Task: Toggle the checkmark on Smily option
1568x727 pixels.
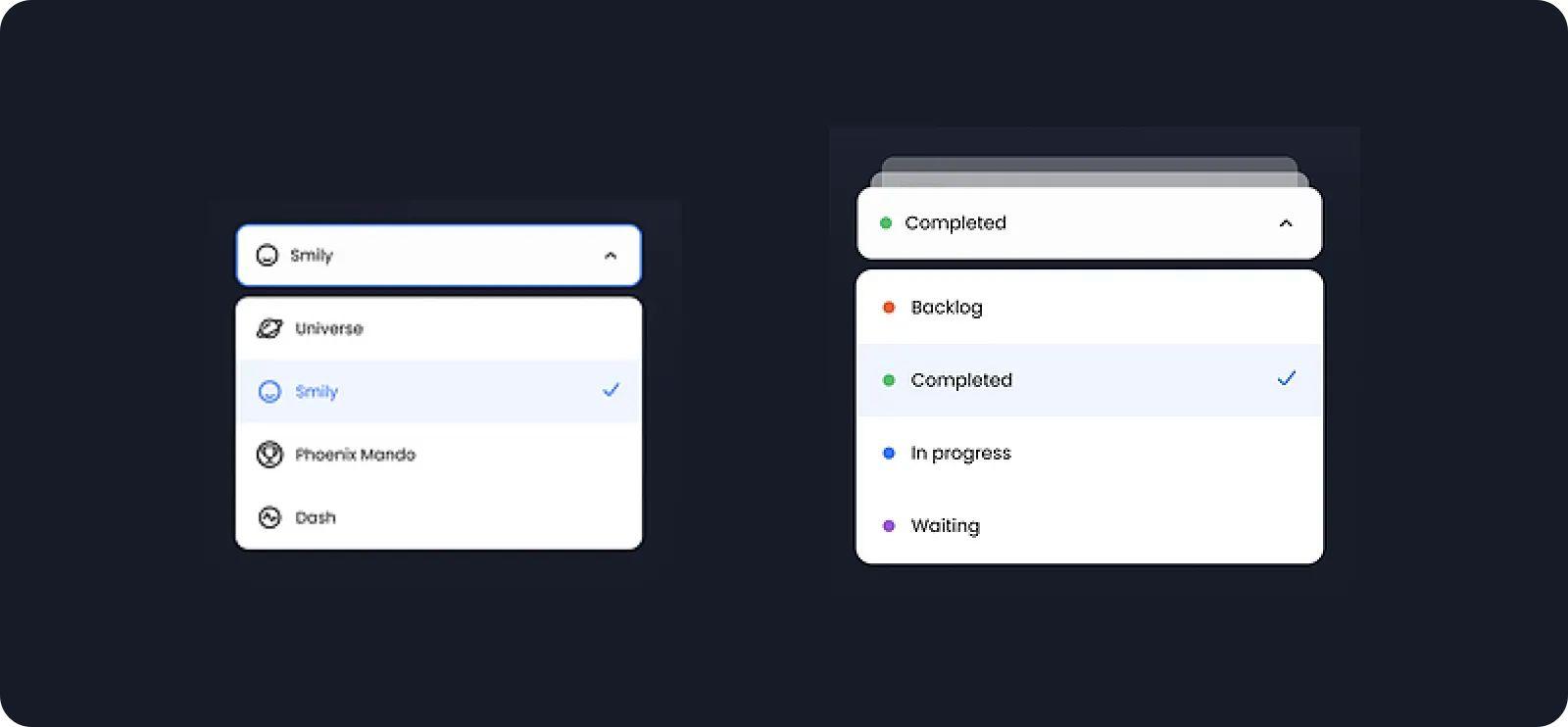Action: (611, 390)
